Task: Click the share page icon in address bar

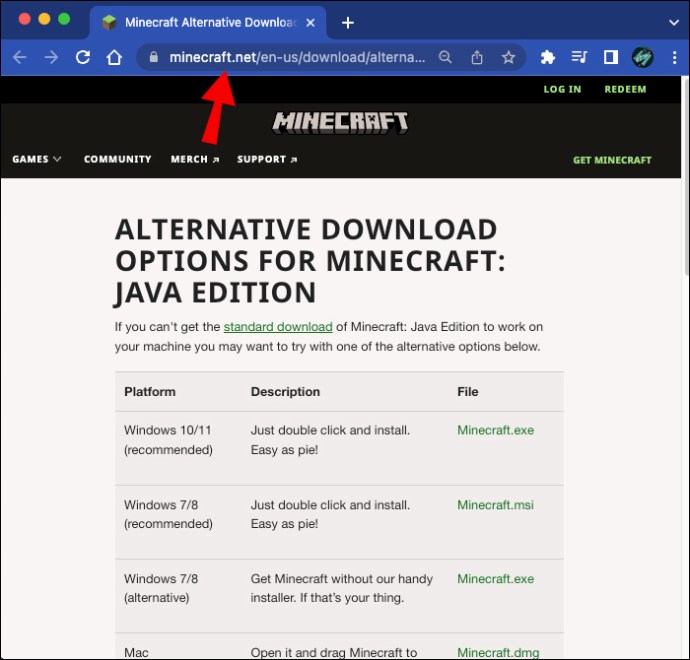Action: [x=477, y=57]
